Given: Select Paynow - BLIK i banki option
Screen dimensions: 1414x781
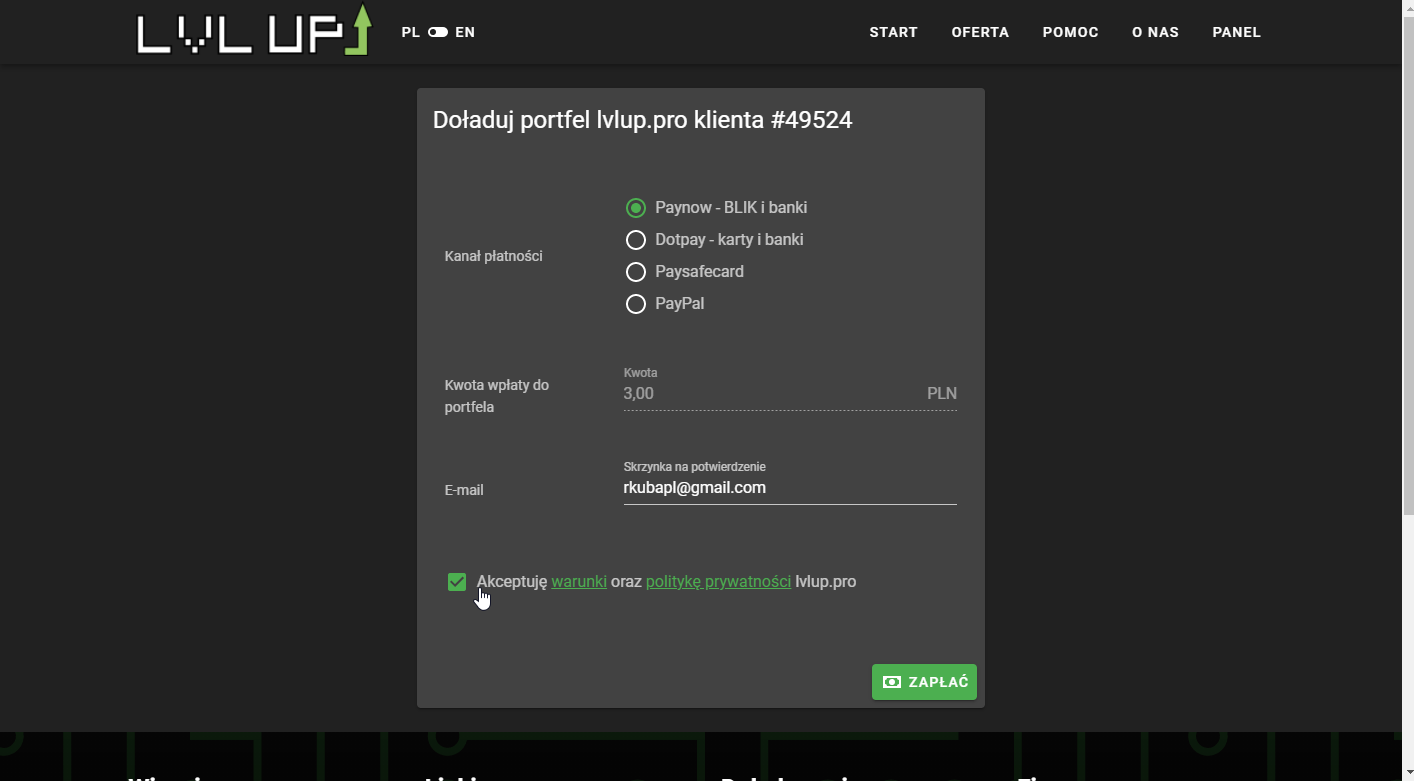Looking at the screenshot, I should tap(635, 208).
